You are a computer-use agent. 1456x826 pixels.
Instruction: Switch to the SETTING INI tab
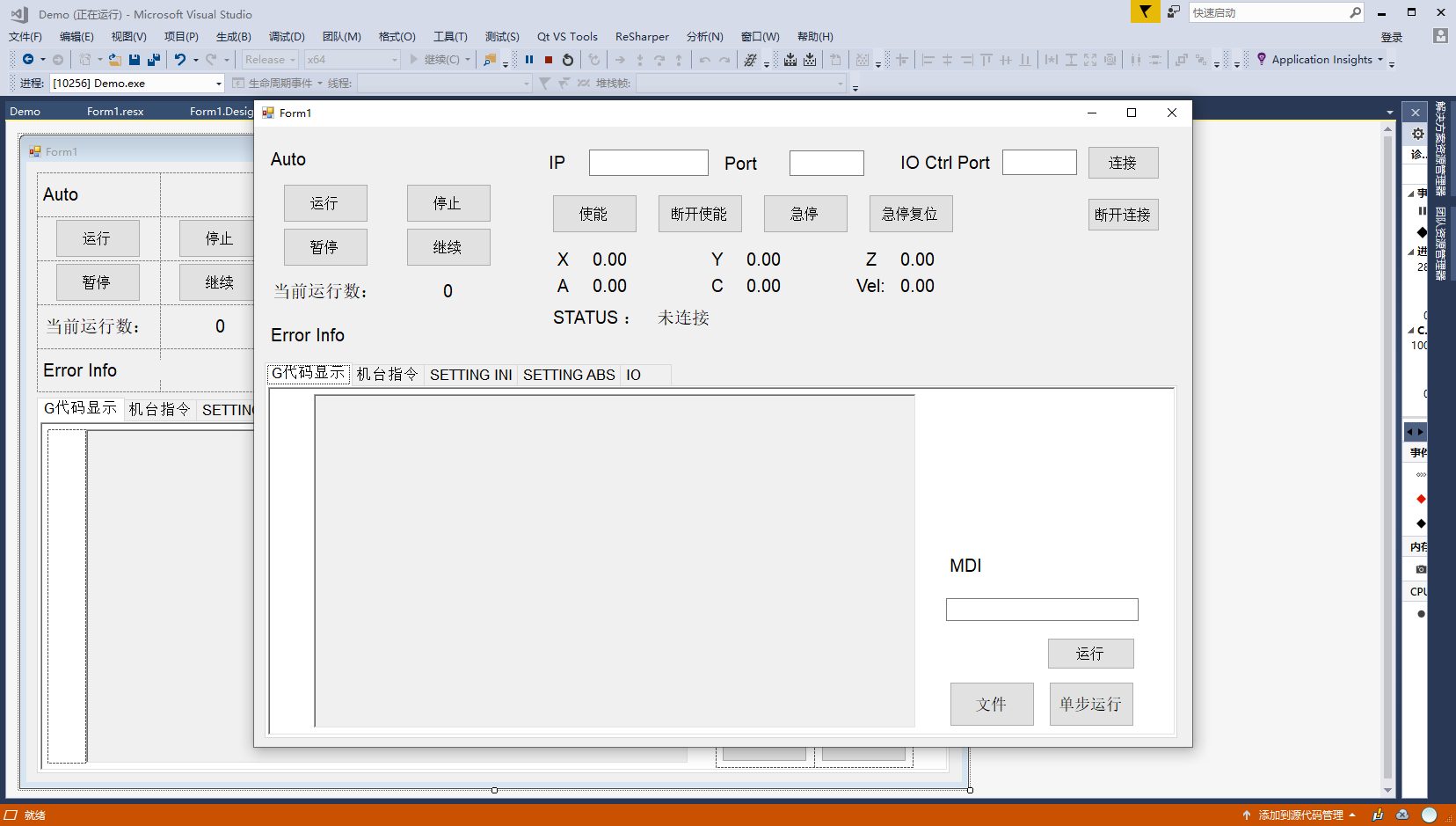(x=470, y=375)
